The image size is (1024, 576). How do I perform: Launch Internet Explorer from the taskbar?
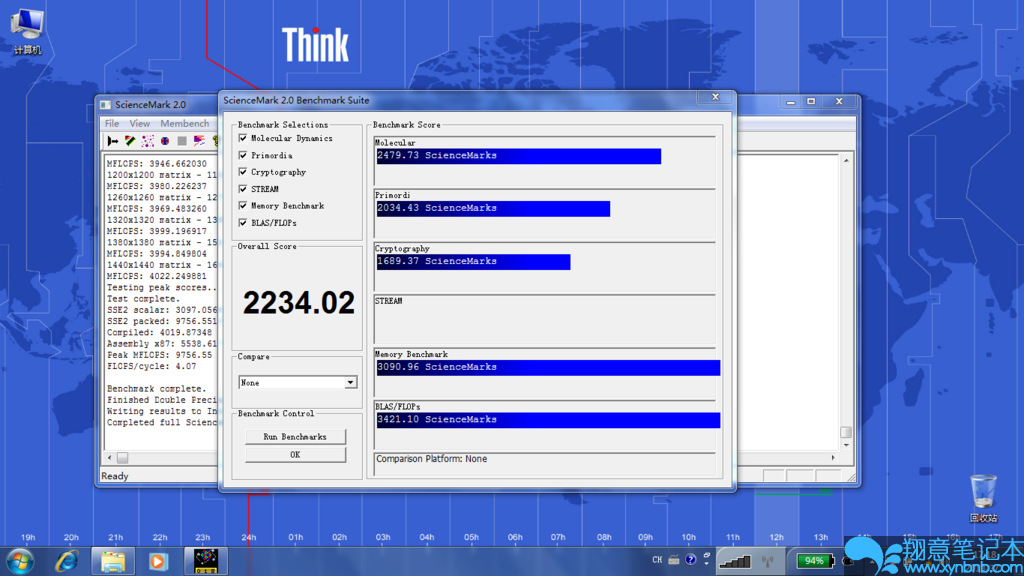point(67,561)
